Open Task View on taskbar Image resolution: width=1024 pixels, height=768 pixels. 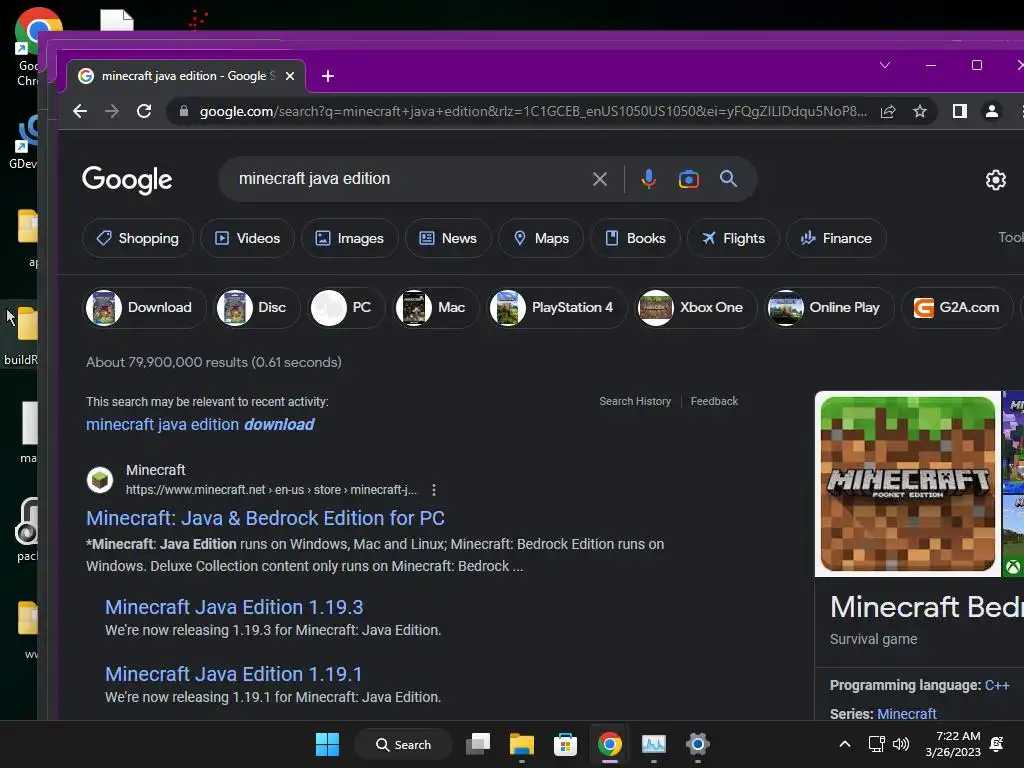(x=478, y=744)
